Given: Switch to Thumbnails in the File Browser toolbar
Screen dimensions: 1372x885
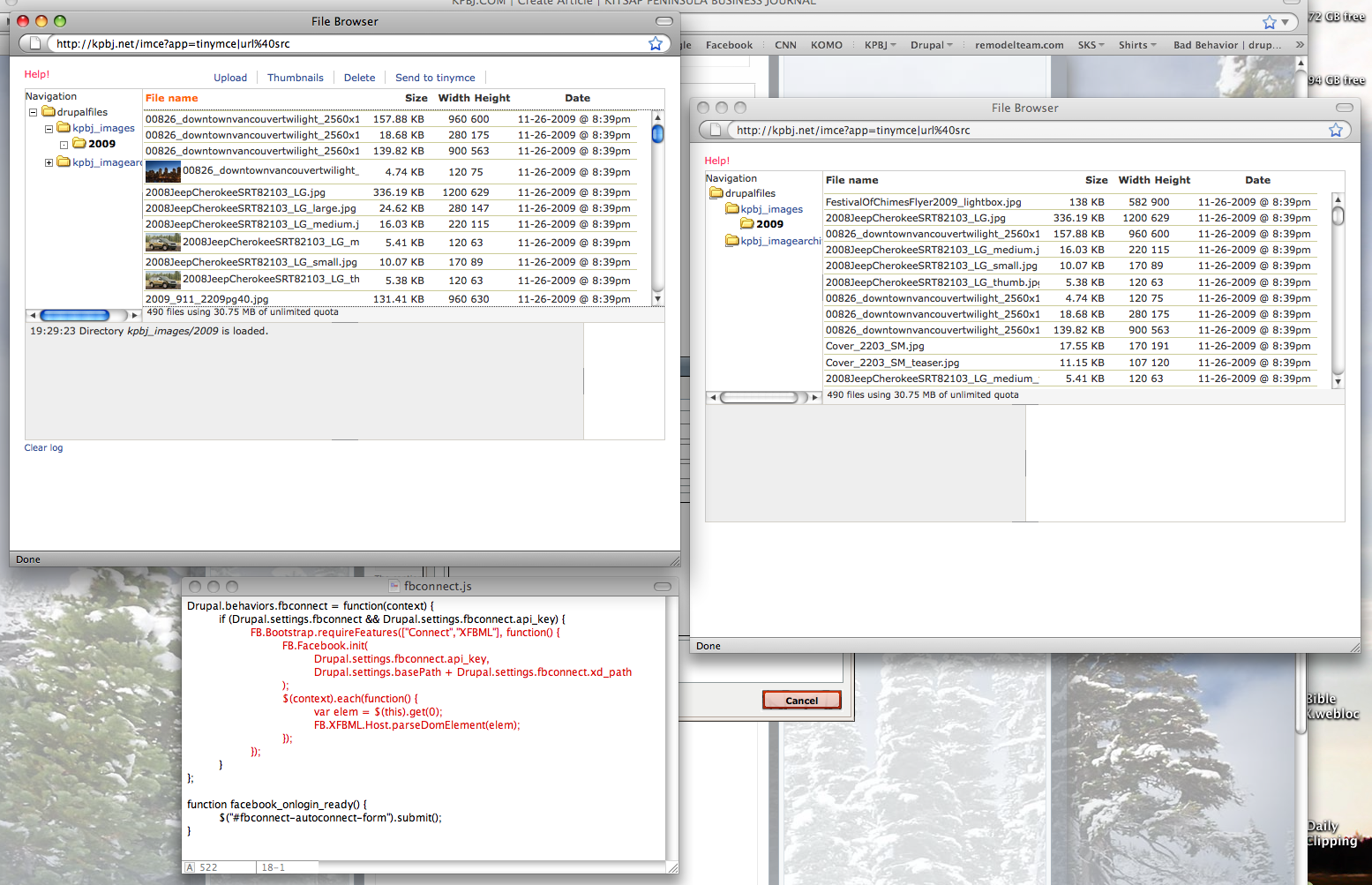Looking at the screenshot, I should tap(295, 78).
